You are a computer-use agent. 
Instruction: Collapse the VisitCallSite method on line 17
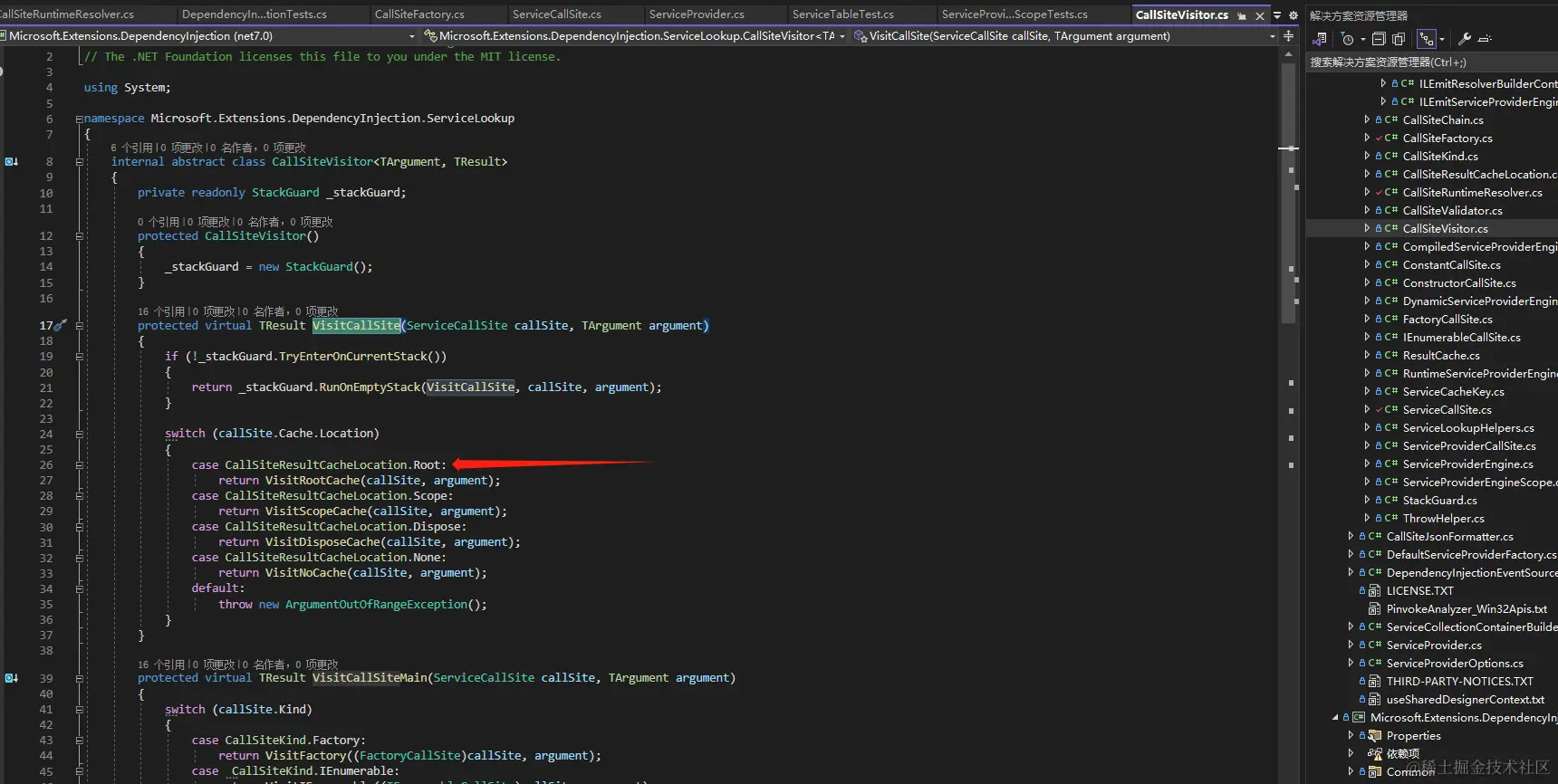79,326
